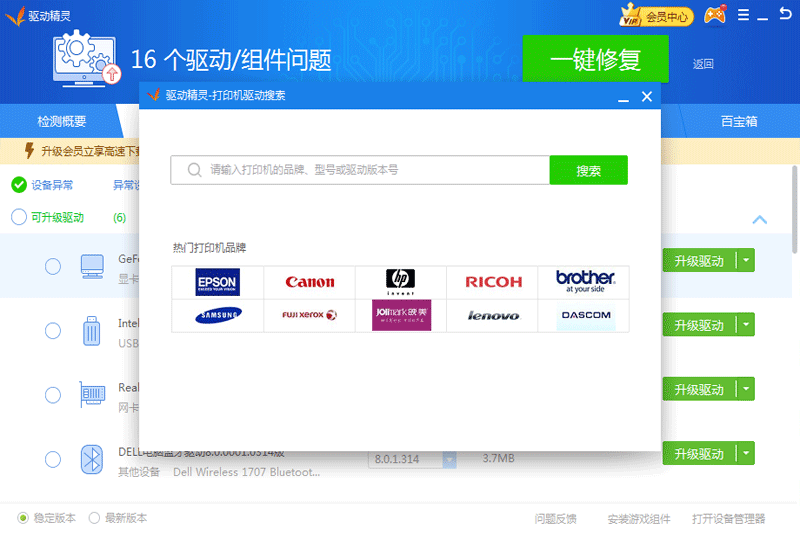Collapse the upgradable drivers section chevron
Viewport: 800px width, 533px height.
point(760,220)
